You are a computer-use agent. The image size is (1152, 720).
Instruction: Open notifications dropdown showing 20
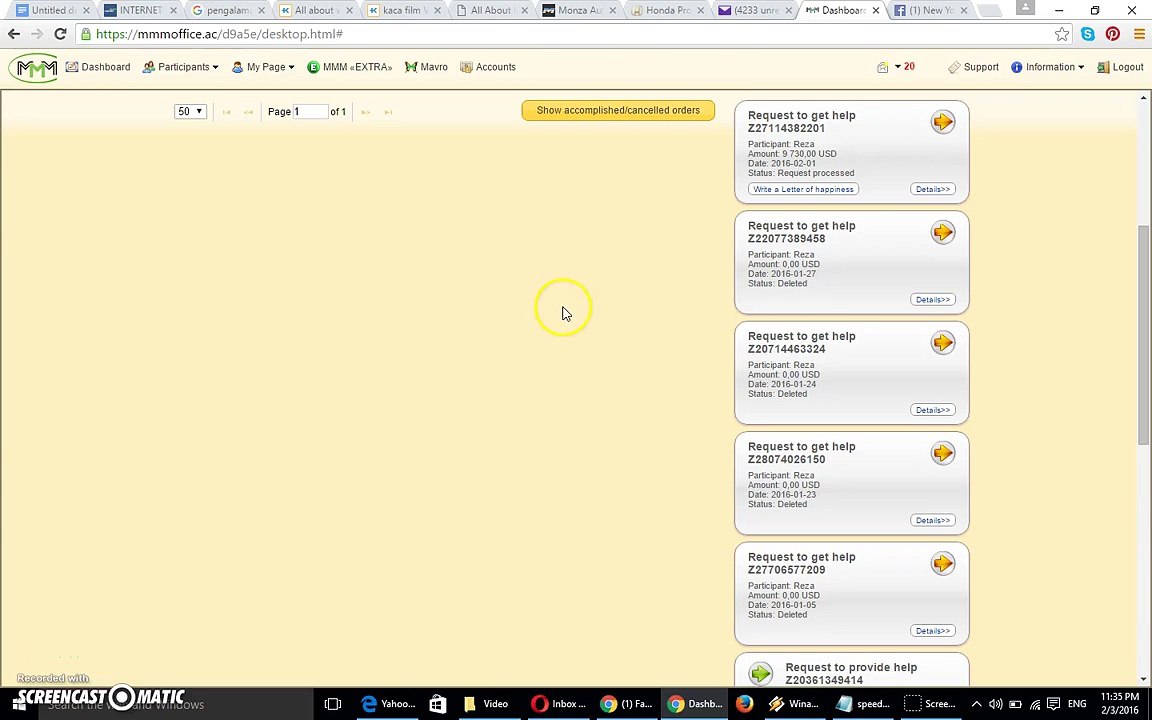(x=896, y=67)
